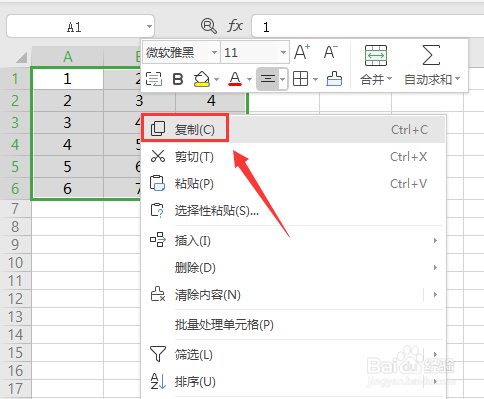The image size is (484, 399).
Task: Expand the 合并 merge dropdown arrow
Action: click(389, 79)
